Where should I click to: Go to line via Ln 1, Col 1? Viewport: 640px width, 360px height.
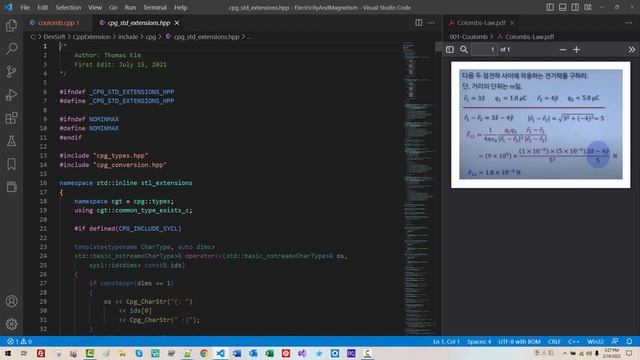(446, 341)
